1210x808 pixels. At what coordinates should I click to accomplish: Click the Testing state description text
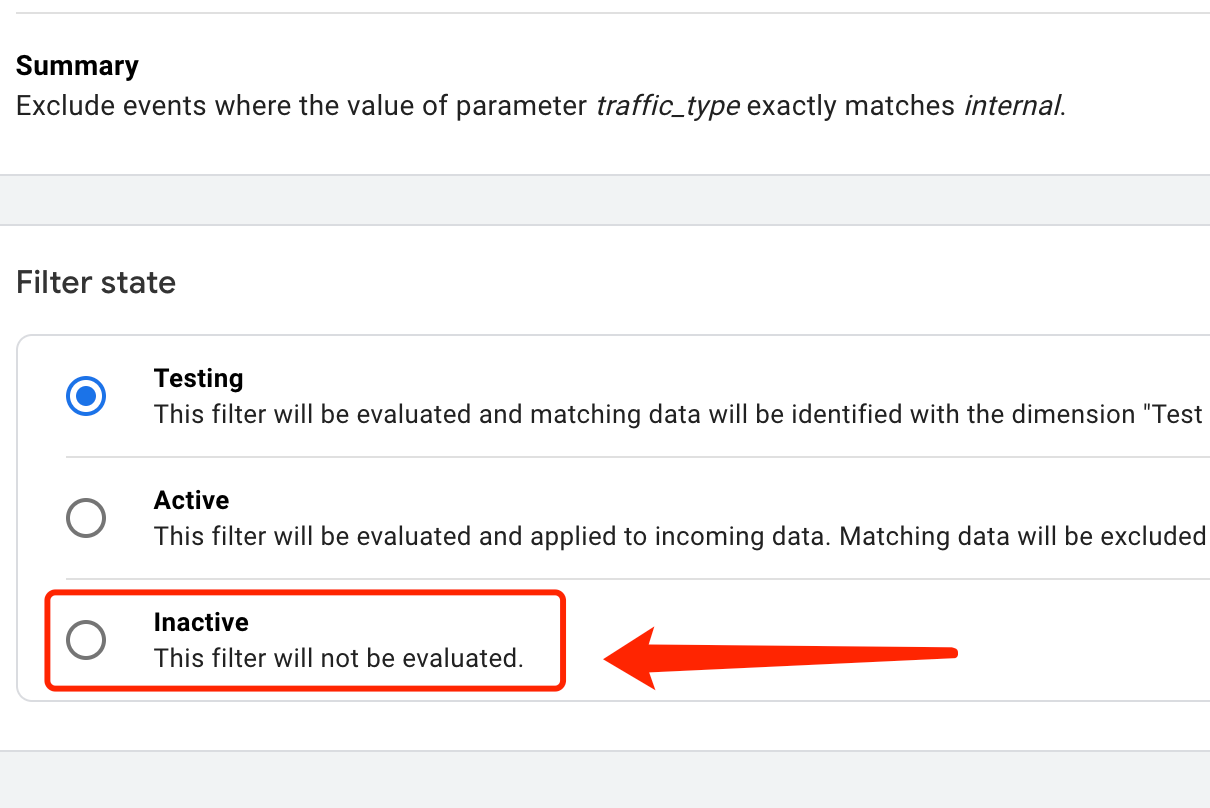(x=600, y=414)
